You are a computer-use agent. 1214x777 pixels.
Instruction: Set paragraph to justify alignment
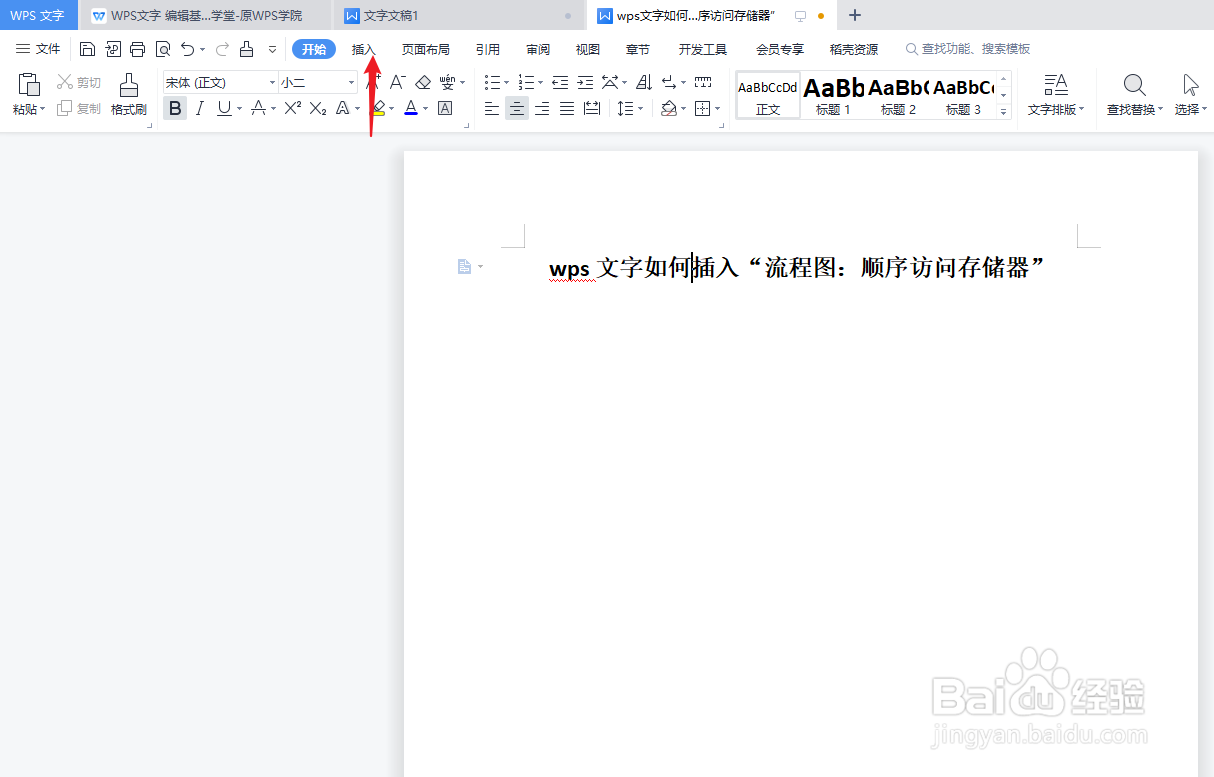[x=567, y=108]
